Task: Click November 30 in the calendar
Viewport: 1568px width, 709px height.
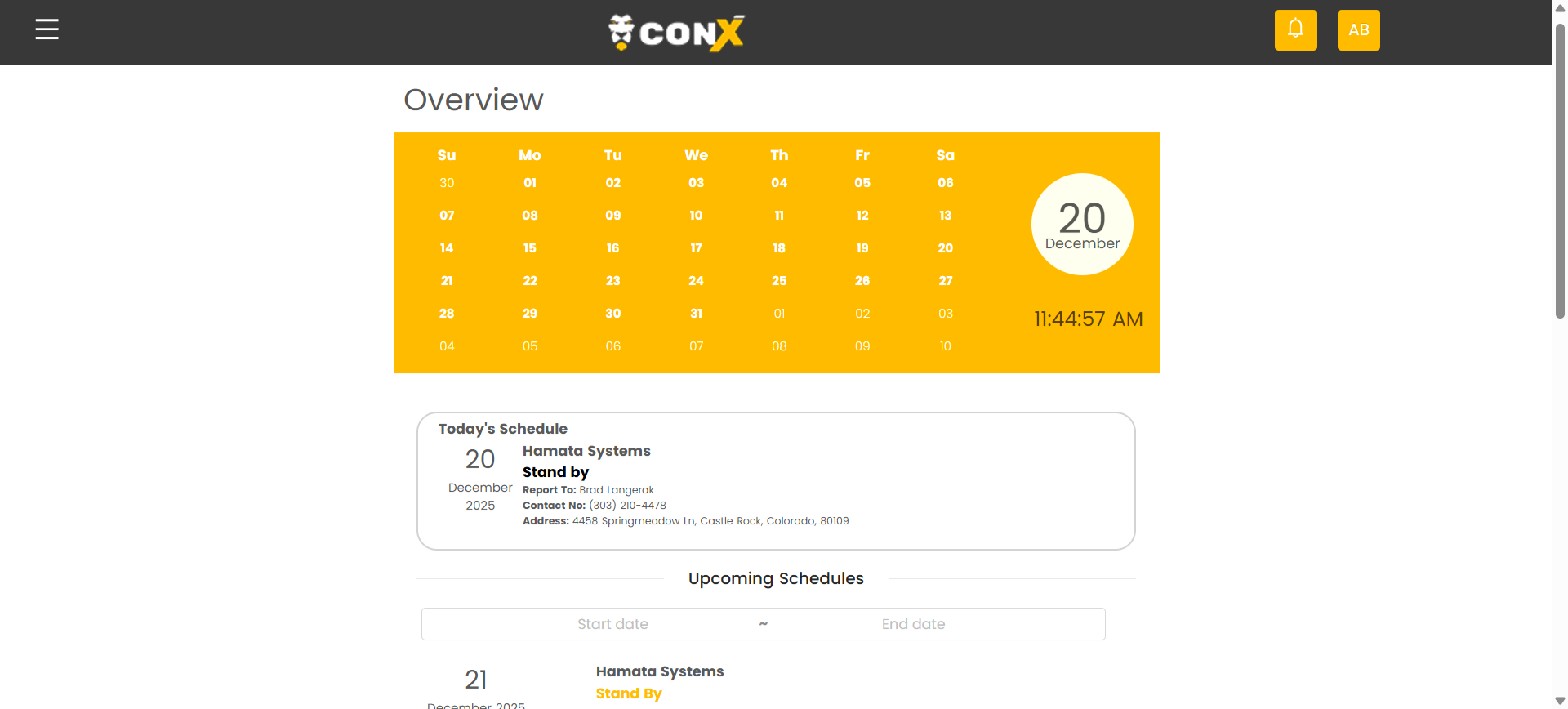Action: point(447,183)
